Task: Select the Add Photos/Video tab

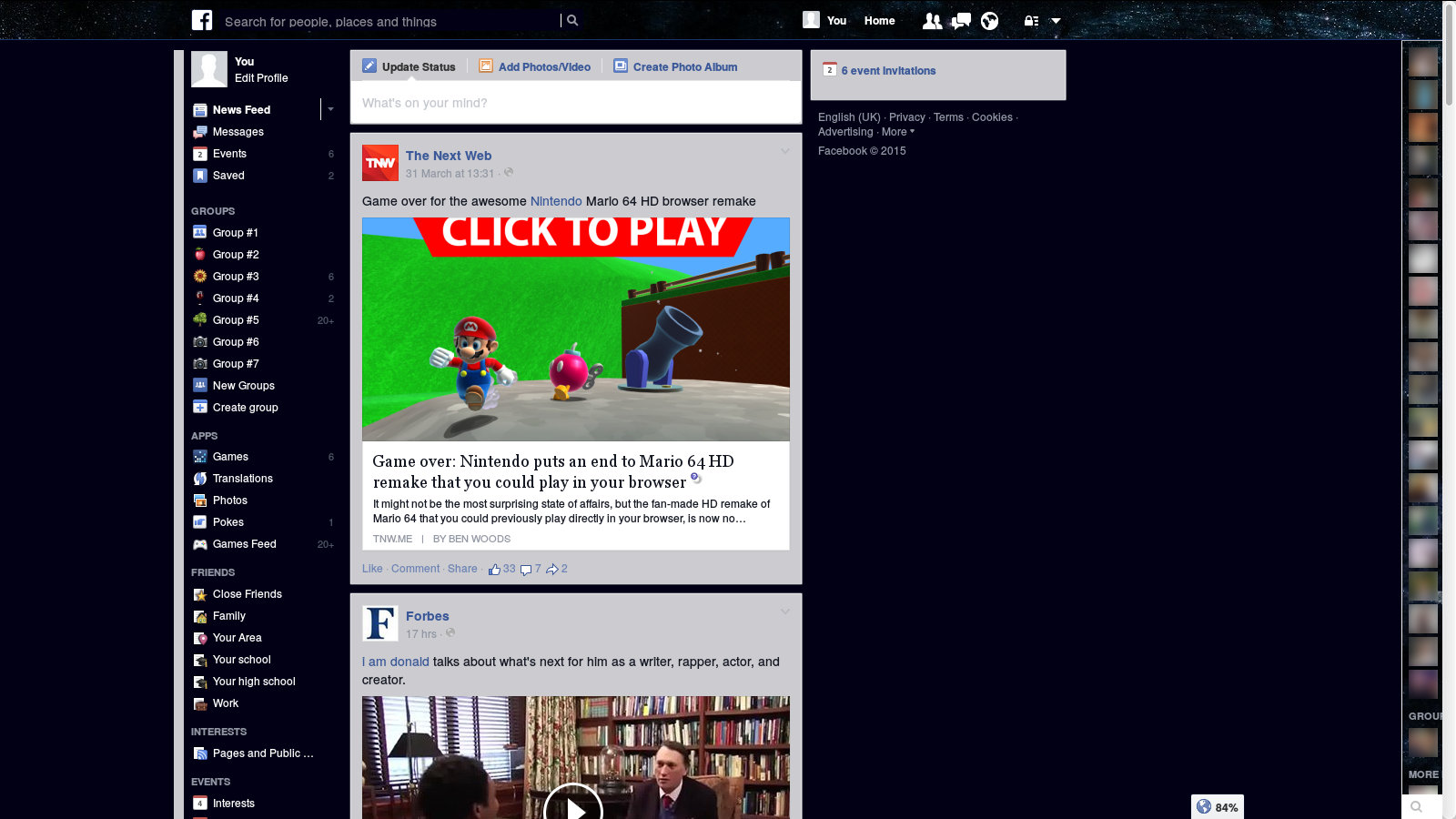Action: pyautogui.click(x=535, y=66)
